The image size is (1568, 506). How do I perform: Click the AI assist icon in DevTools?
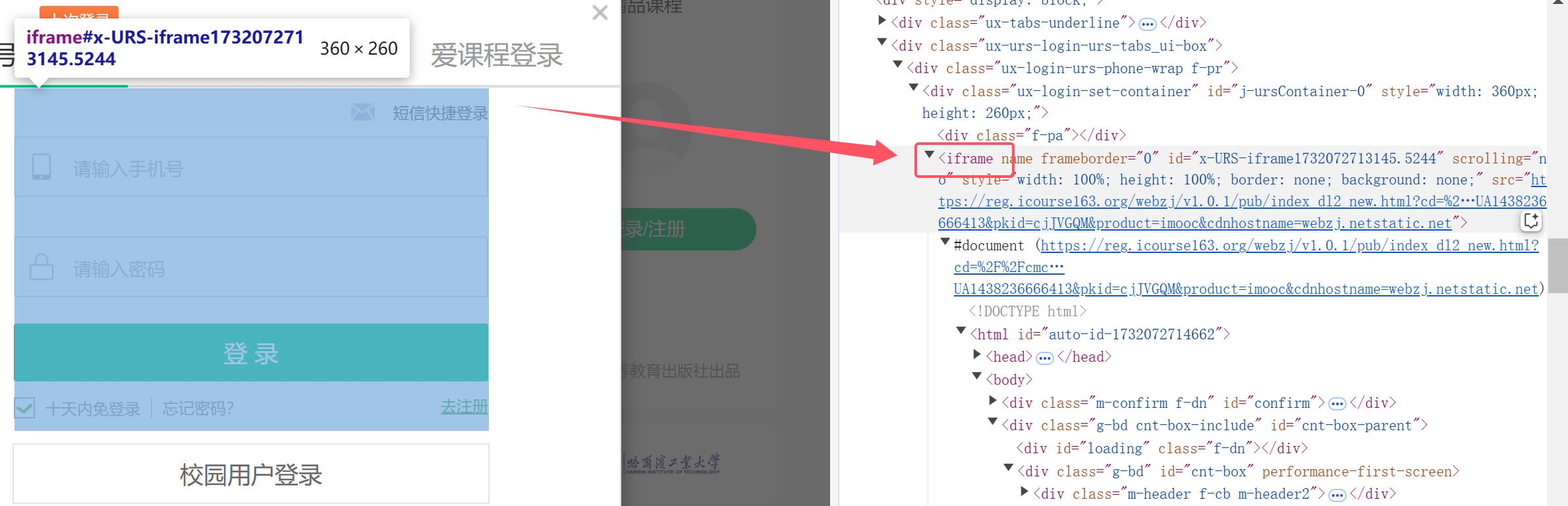pos(1532,221)
